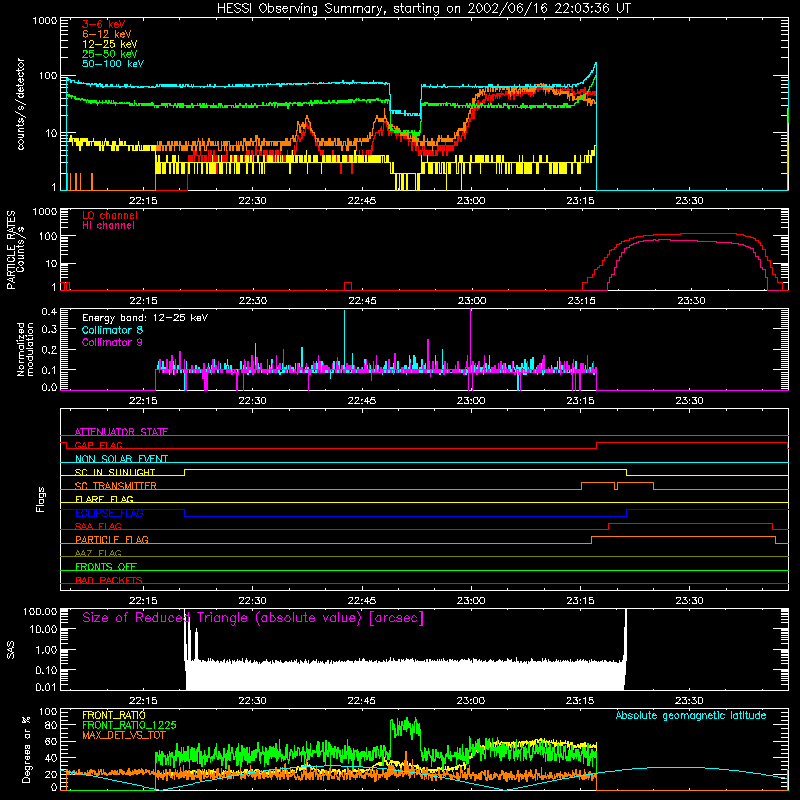Click the Flags axis label
800x800 pixels.
click(x=40, y=499)
